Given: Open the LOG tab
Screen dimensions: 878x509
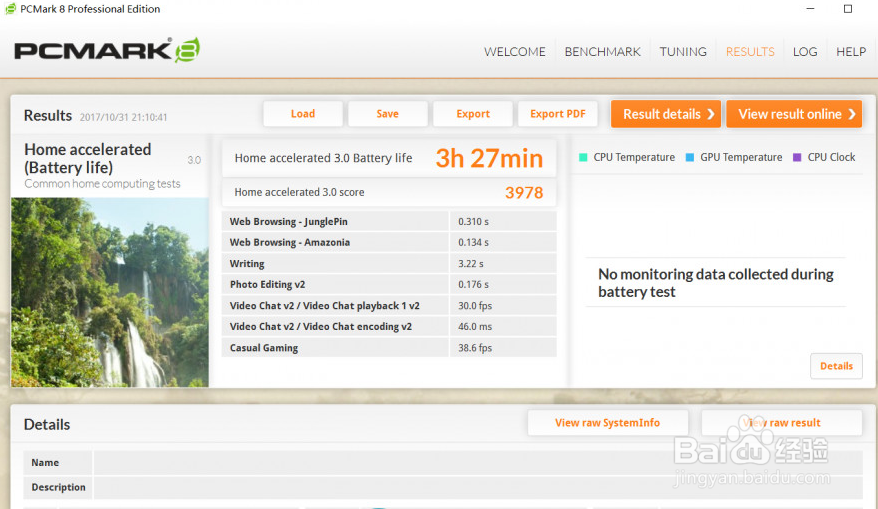Looking at the screenshot, I should (x=805, y=52).
